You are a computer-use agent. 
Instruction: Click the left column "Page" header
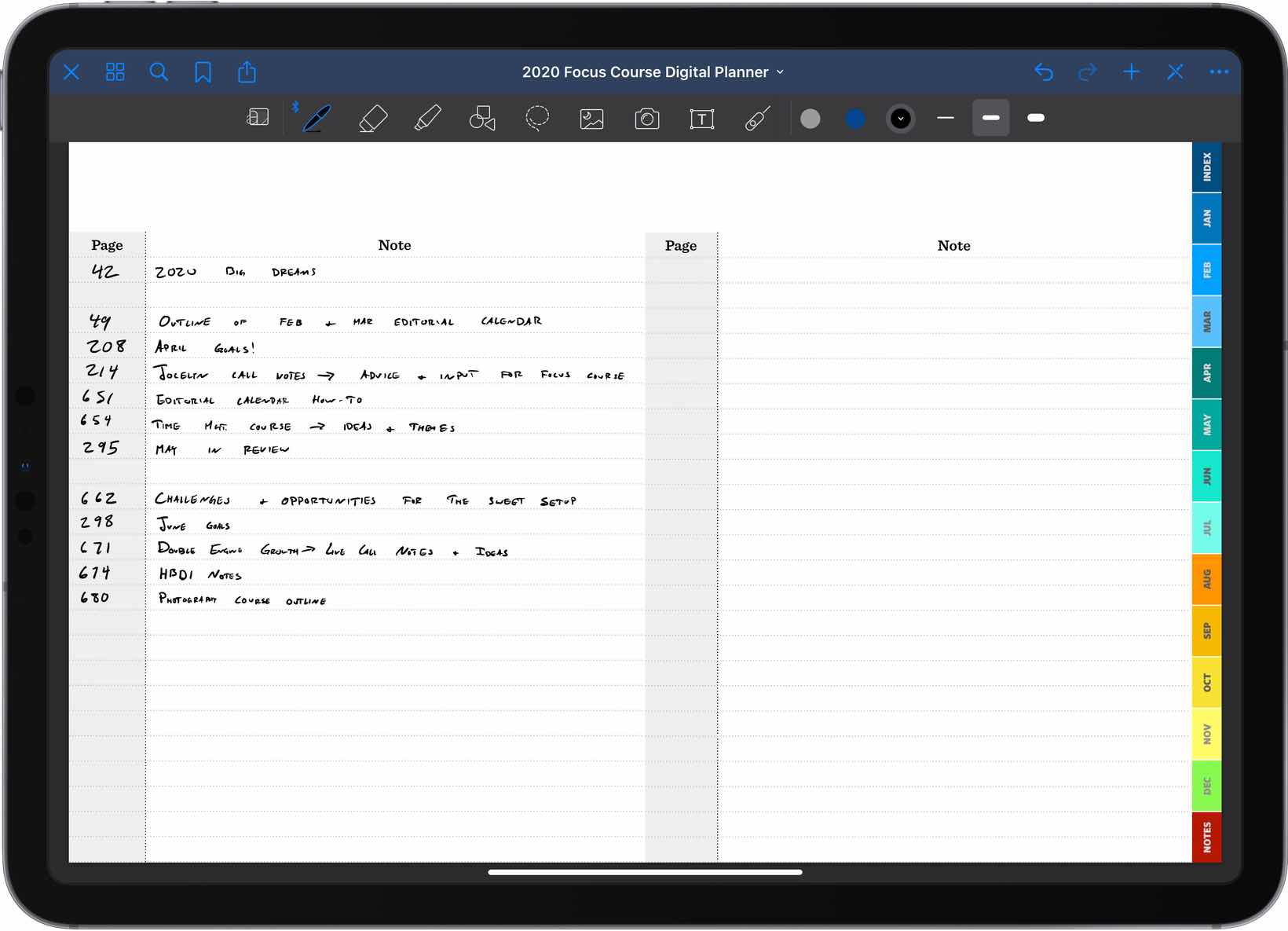click(x=107, y=245)
